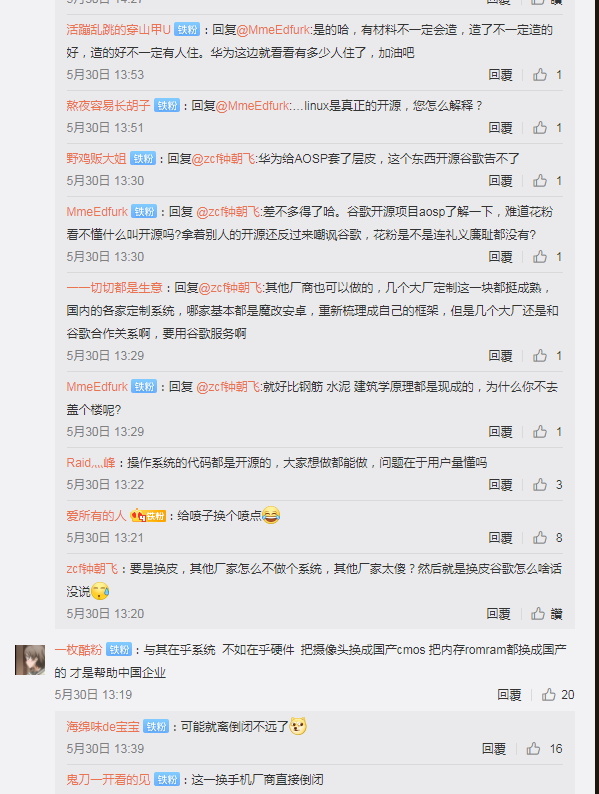Open 活蹦乱跳的穿山甲U's profile

(118, 30)
